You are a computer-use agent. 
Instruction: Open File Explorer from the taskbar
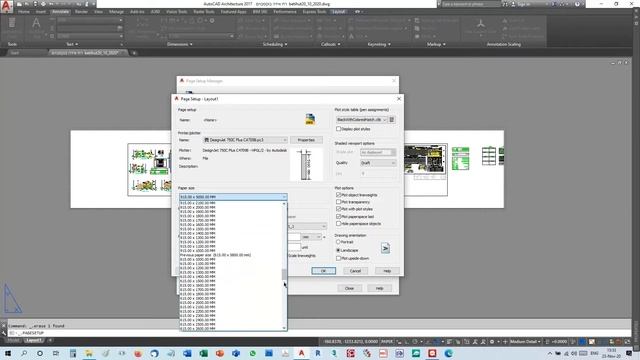coord(89,353)
